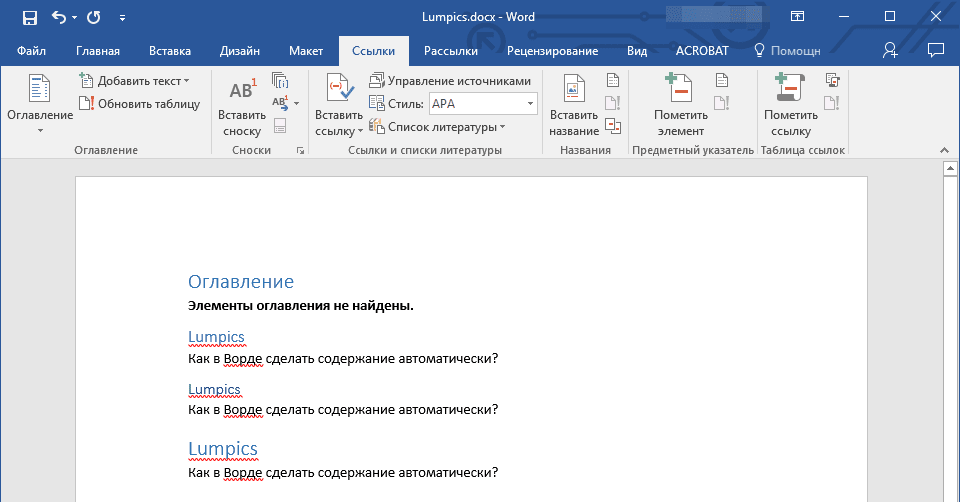Click the Помощник lightbulb search field
This screenshot has height=502, width=960.
click(x=787, y=51)
